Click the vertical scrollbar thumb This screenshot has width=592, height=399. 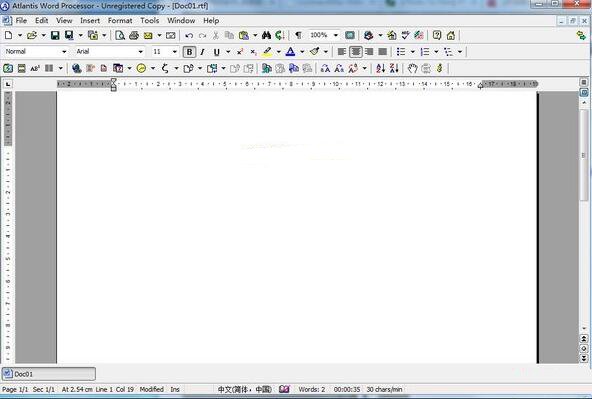(x=584, y=156)
